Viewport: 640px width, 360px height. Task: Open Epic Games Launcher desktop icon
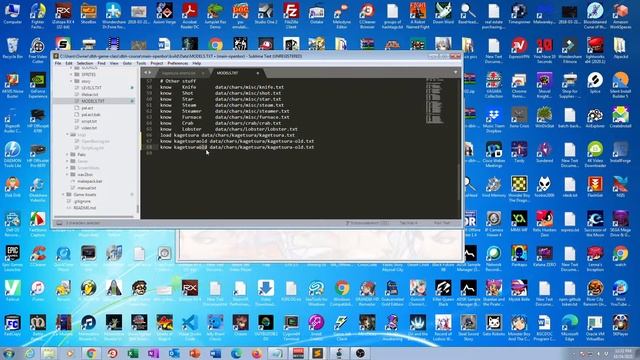coord(13,258)
